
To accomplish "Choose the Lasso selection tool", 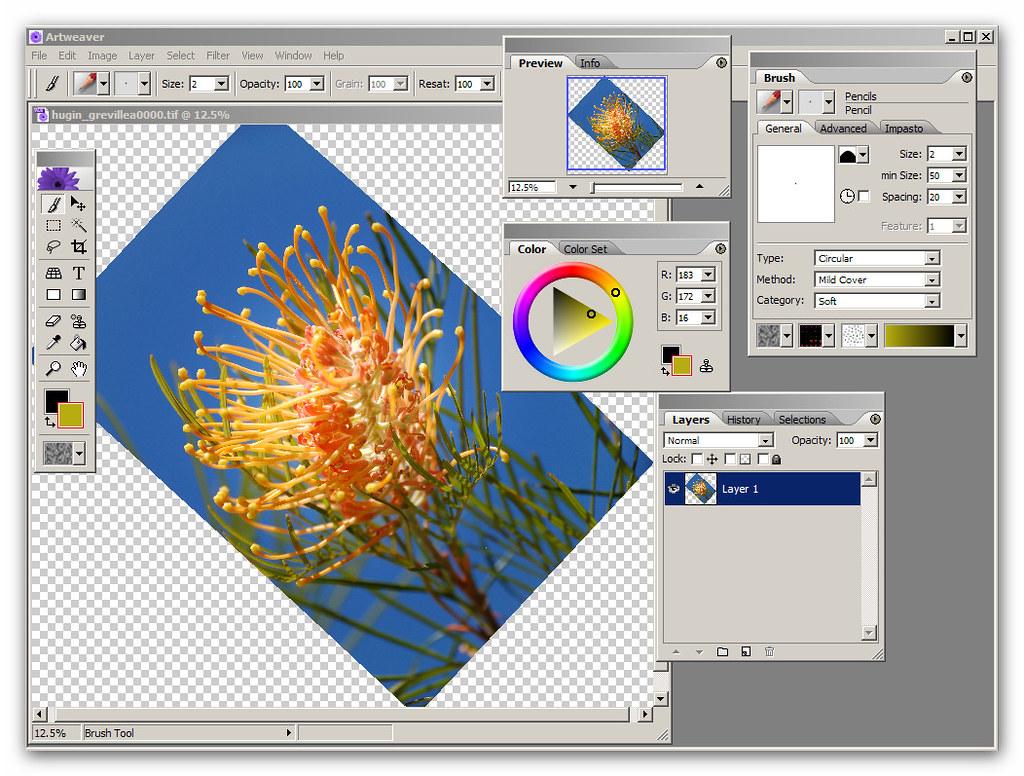I will click(54, 247).
